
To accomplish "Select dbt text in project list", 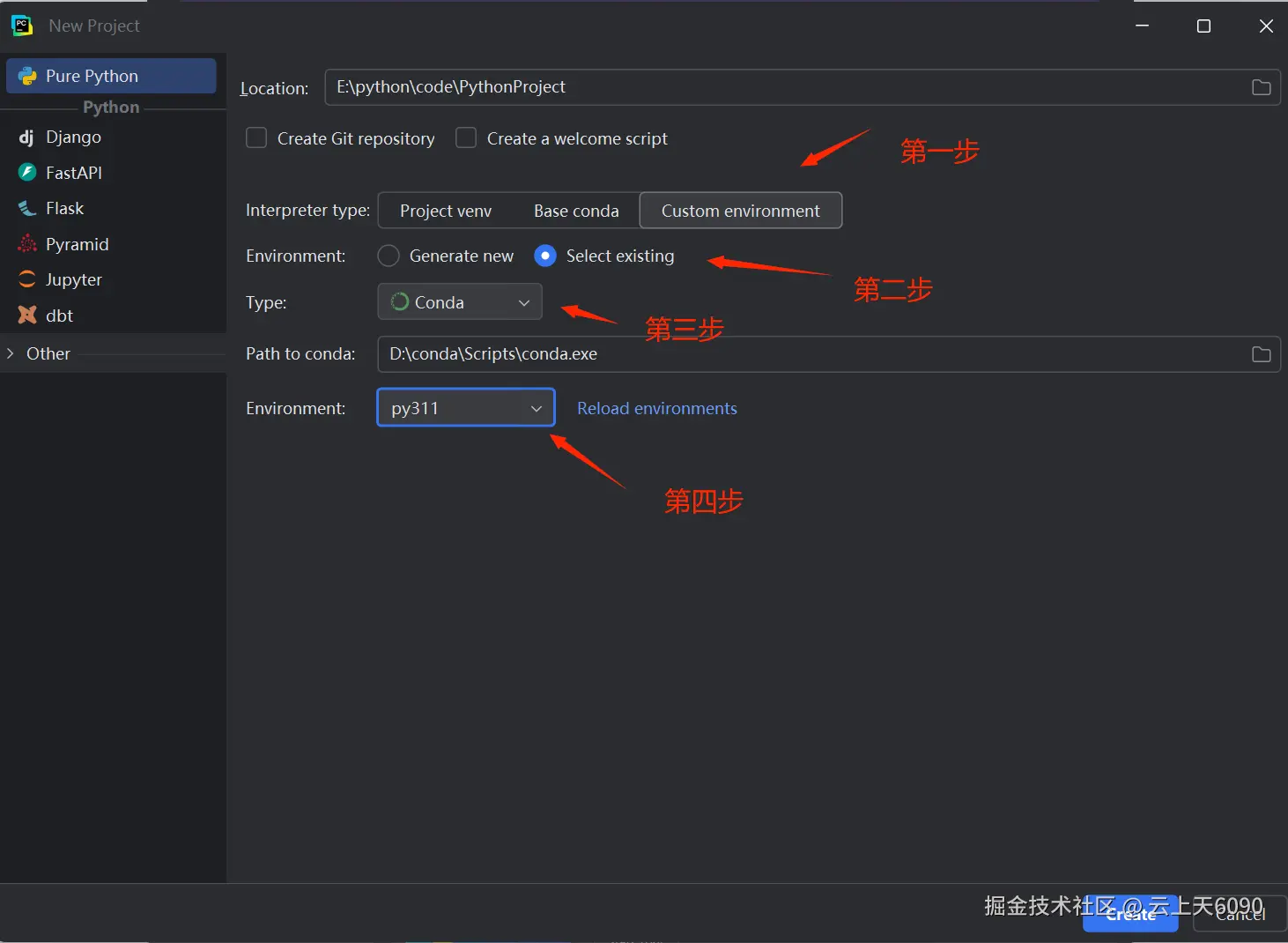I will pyautogui.click(x=59, y=316).
